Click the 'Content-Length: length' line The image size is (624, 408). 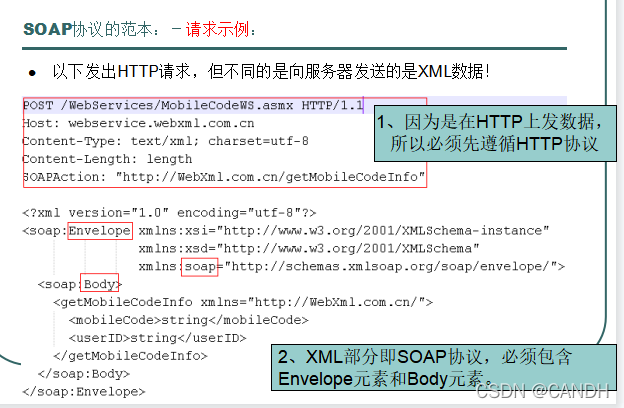pyautogui.click(x=107, y=159)
